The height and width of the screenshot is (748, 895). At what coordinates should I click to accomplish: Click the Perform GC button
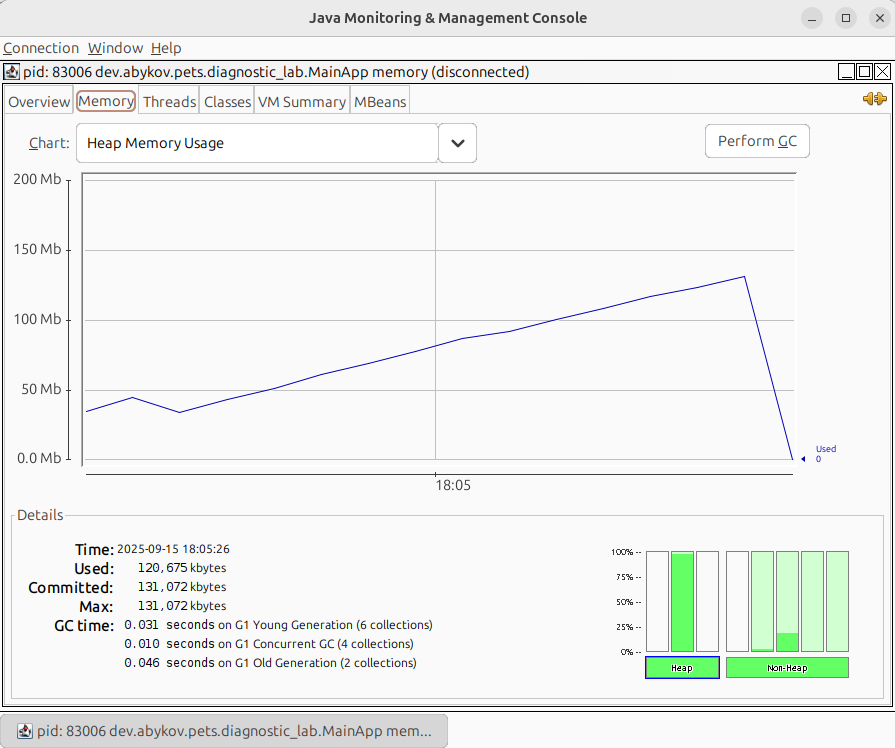pos(757,141)
